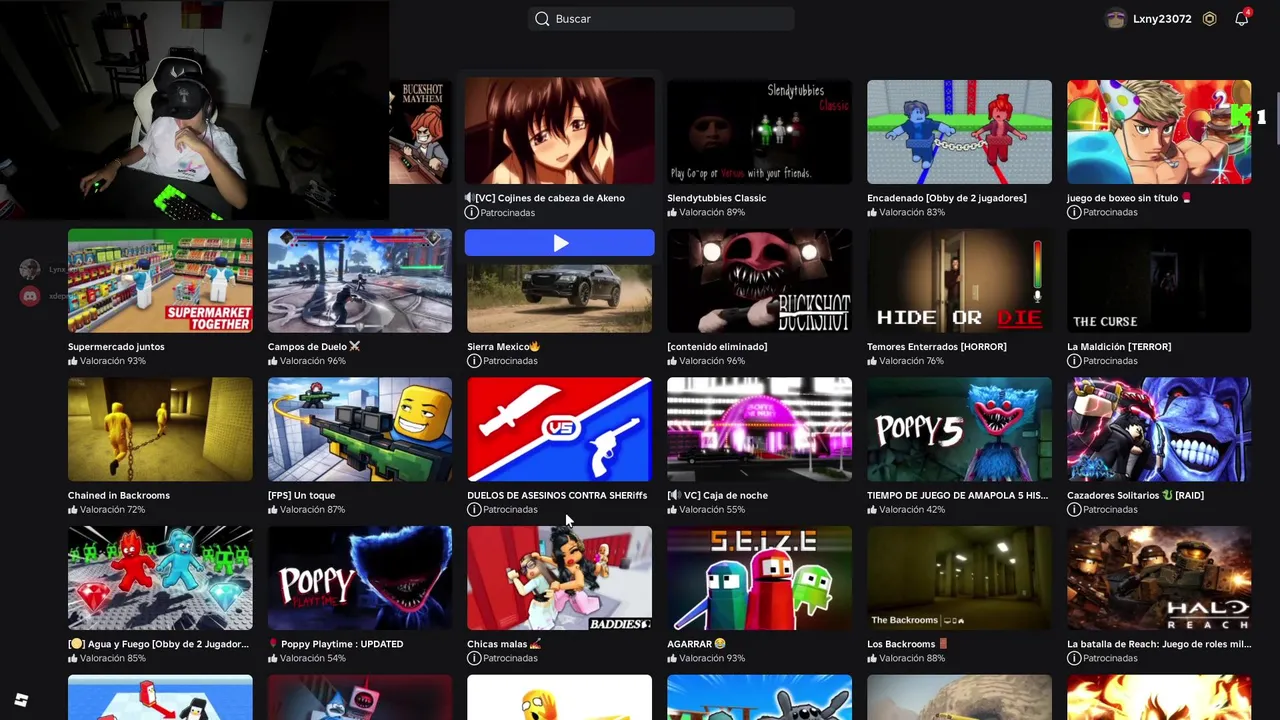Click thumbs-up icon for AGARRAR rating

point(672,659)
